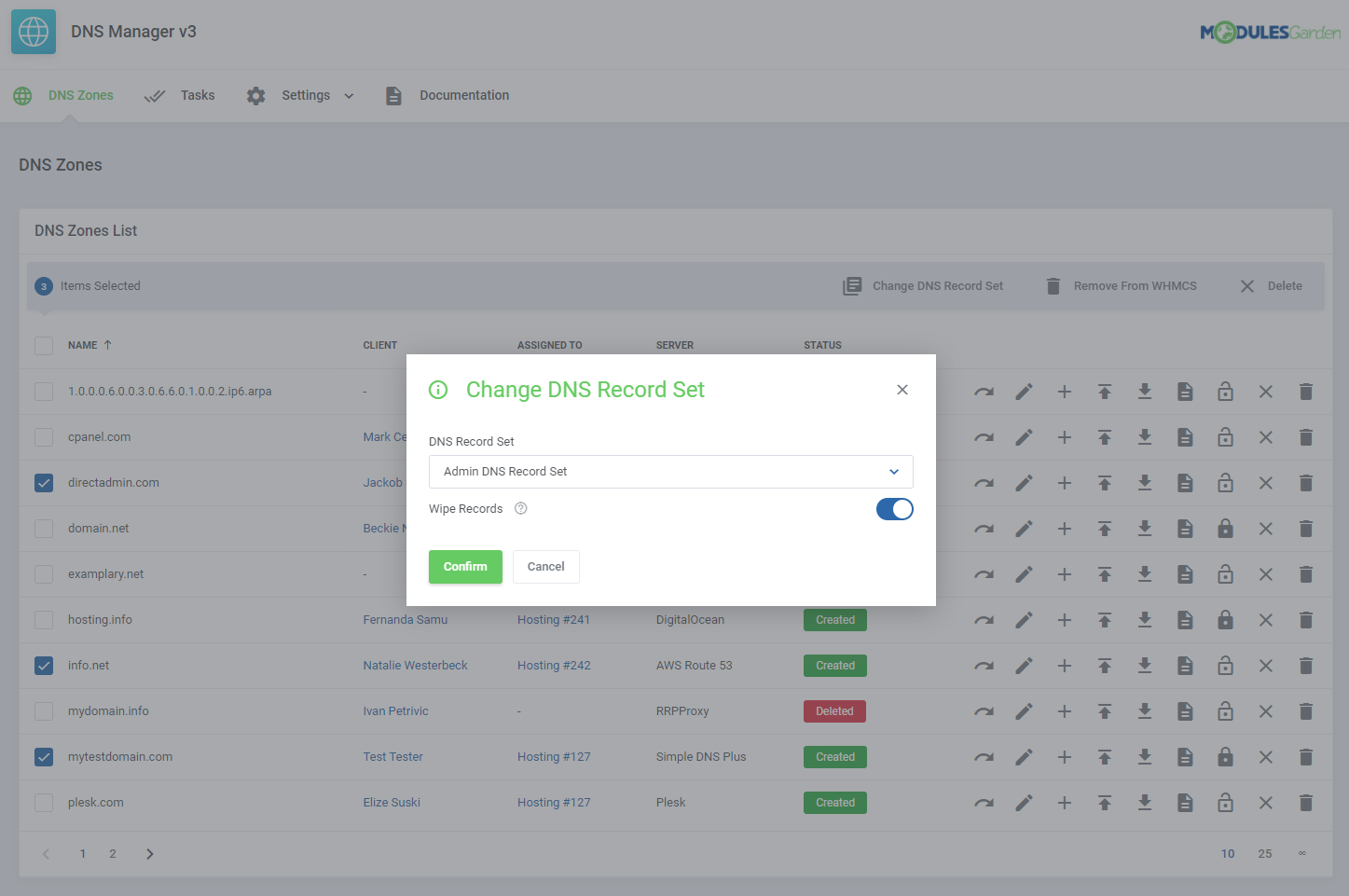The width and height of the screenshot is (1349, 896).
Task: Click the download arrow icon for mytestdomain.com
Action: (1145, 757)
